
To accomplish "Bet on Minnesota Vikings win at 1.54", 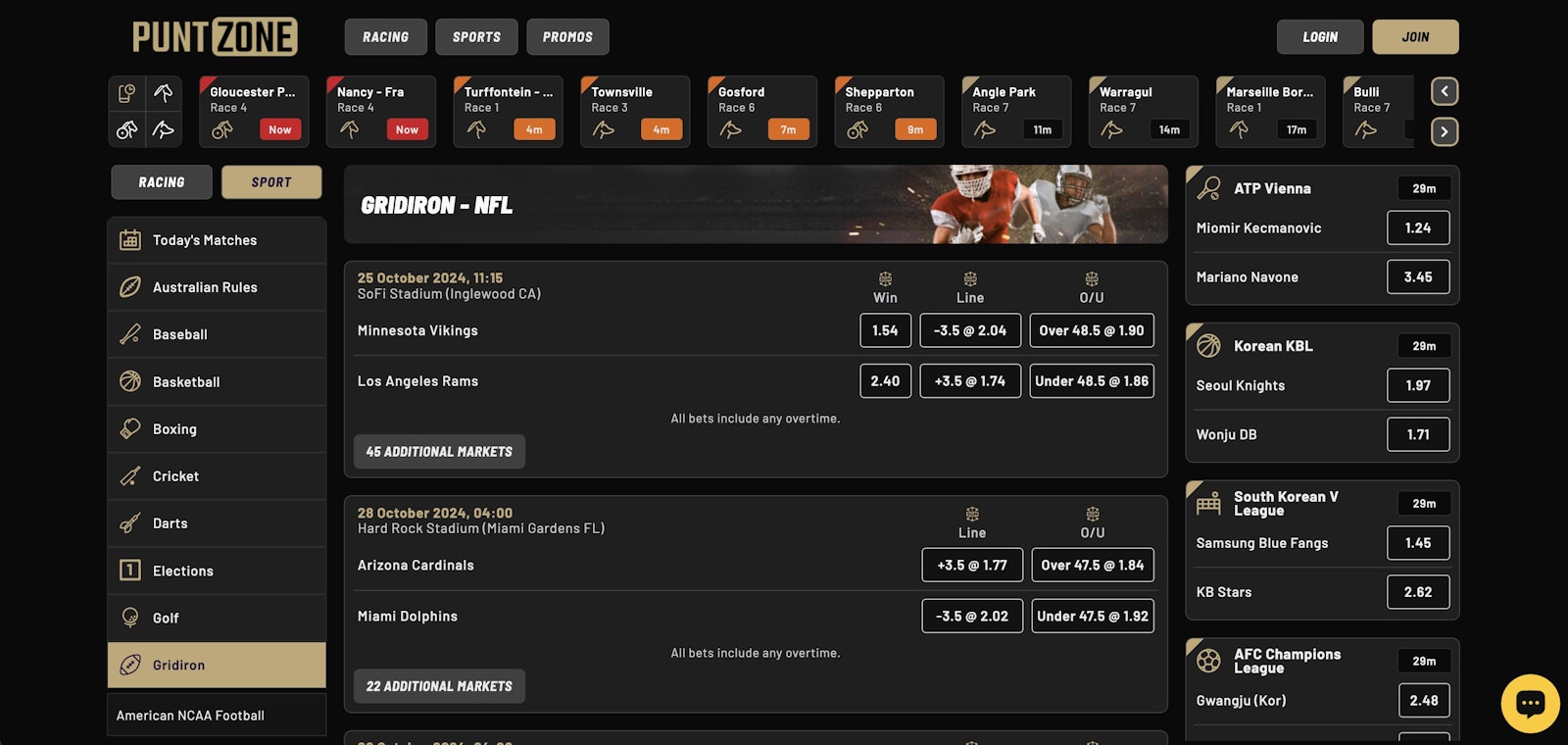I will (885, 330).
